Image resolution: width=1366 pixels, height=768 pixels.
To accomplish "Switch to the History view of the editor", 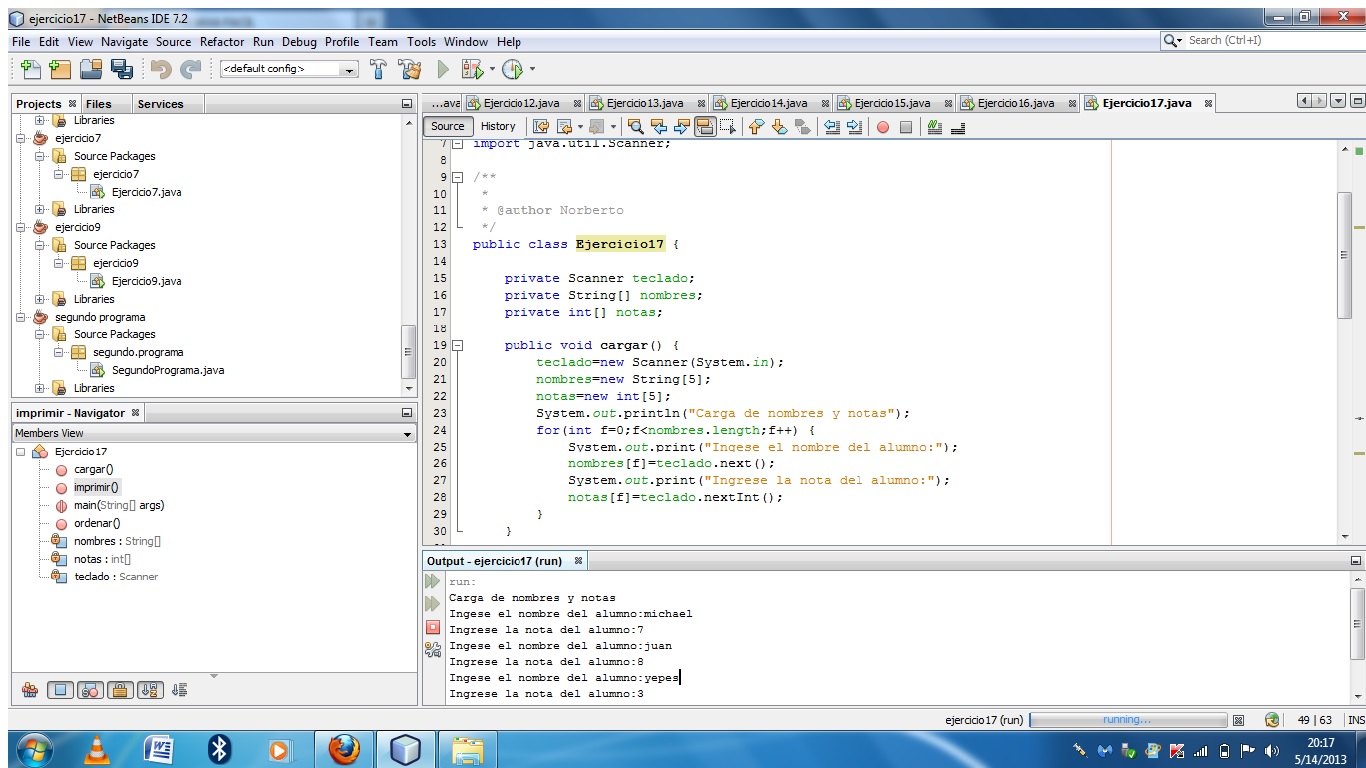I will 498,126.
